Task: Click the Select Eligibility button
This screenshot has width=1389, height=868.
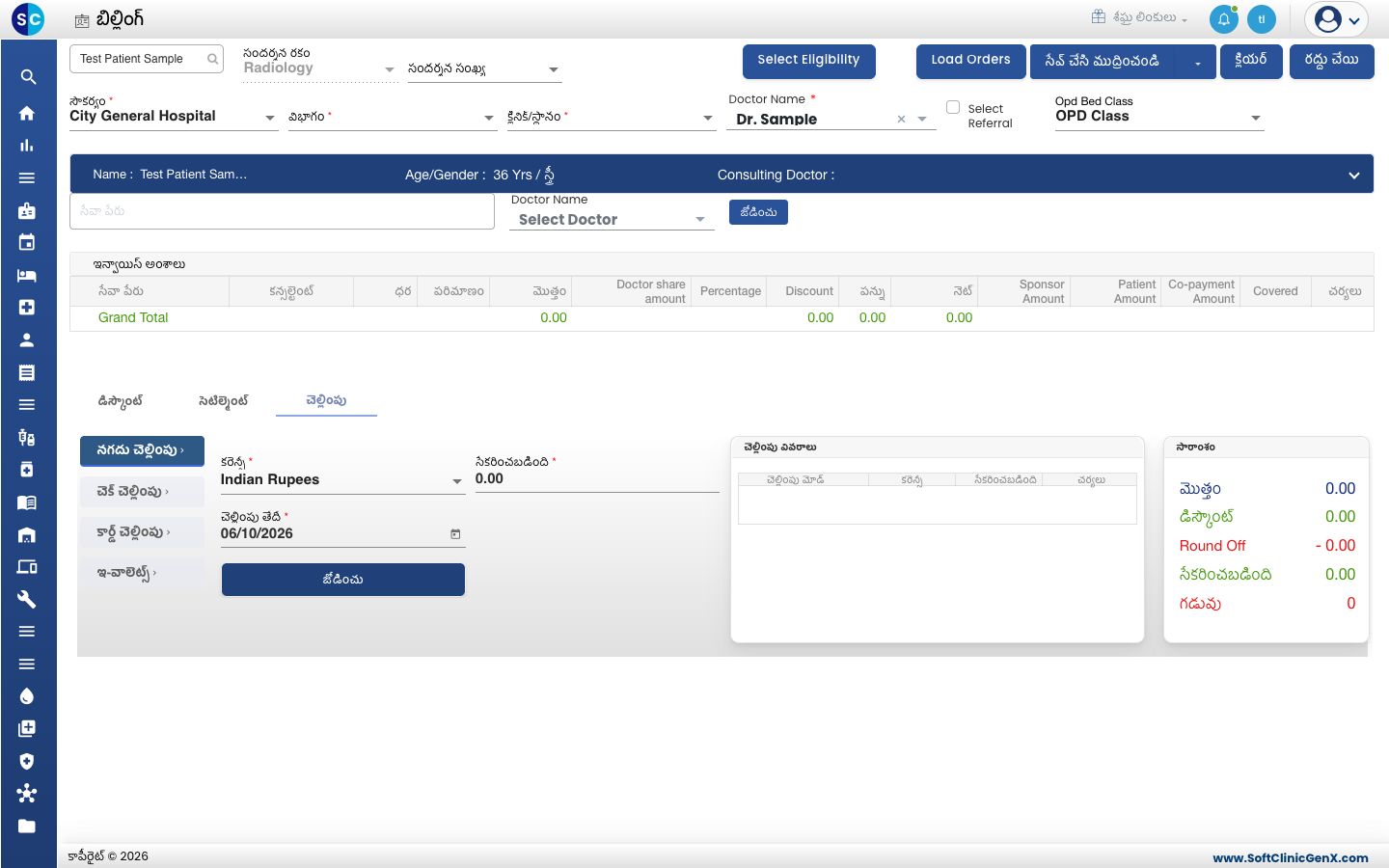Action: click(x=808, y=61)
